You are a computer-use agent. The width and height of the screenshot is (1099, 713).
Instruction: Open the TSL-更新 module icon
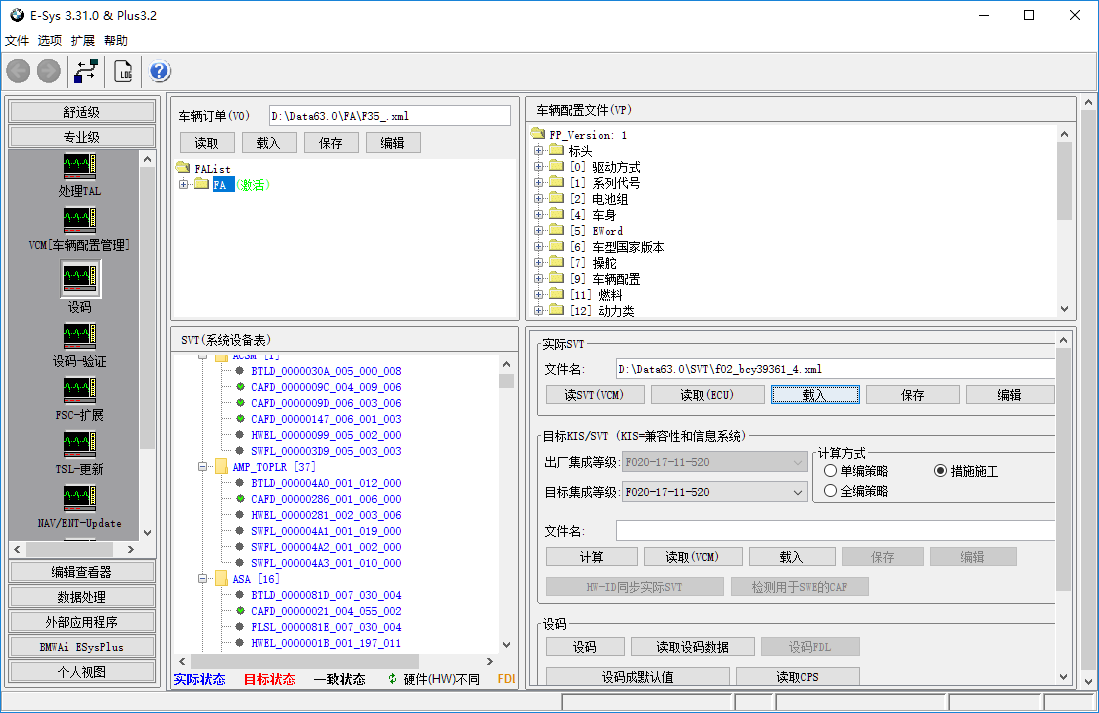pyautogui.click(x=80, y=444)
